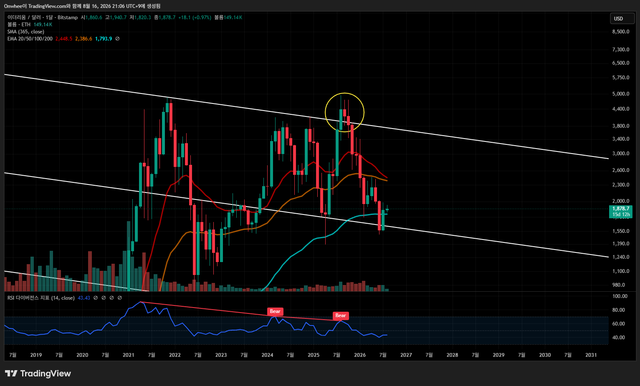Click the 3,000.0 price axis label
Screen dimensions: 640x386
click(x=620, y=153)
